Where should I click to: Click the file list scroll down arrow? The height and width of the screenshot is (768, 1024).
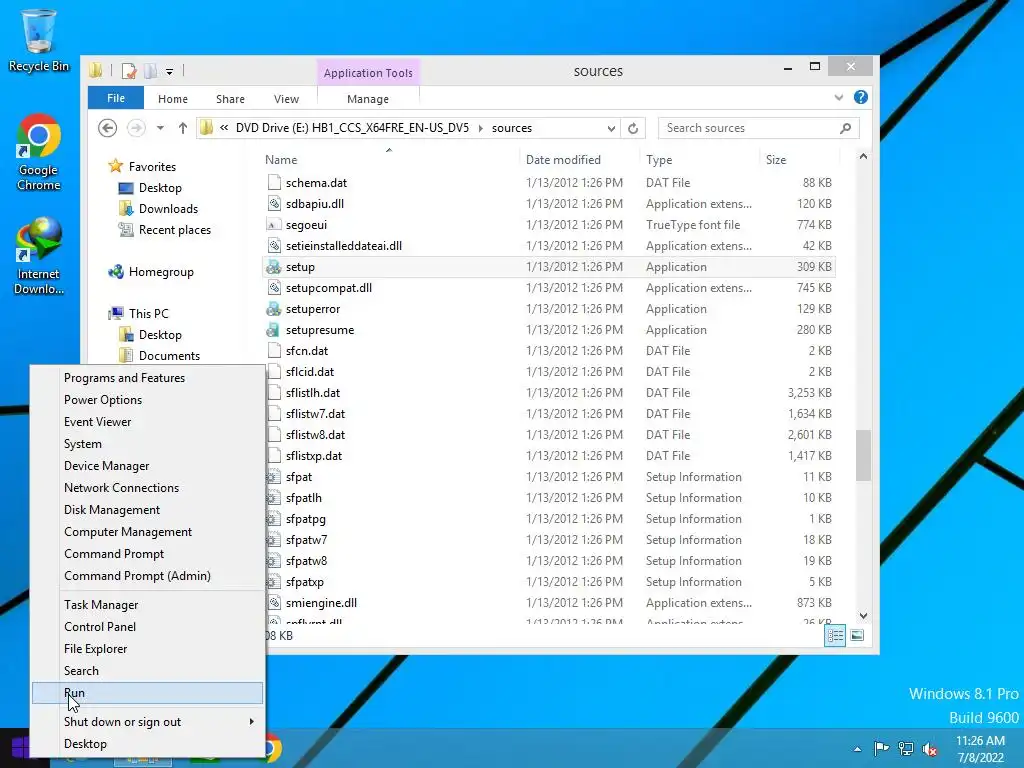point(863,616)
